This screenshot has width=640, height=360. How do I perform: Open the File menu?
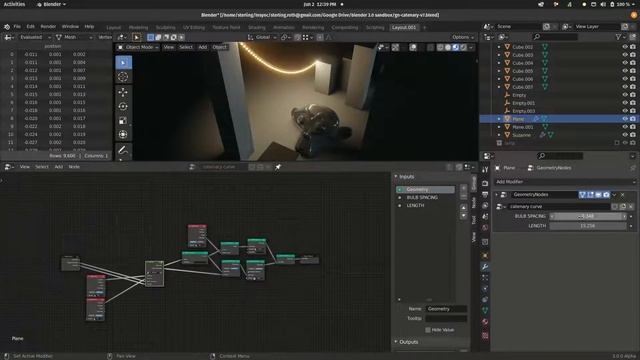[17, 27]
